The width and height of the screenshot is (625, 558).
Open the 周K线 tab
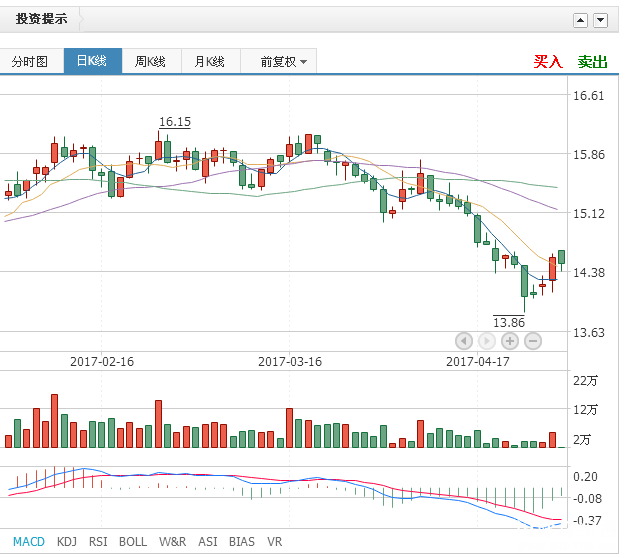coord(151,61)
